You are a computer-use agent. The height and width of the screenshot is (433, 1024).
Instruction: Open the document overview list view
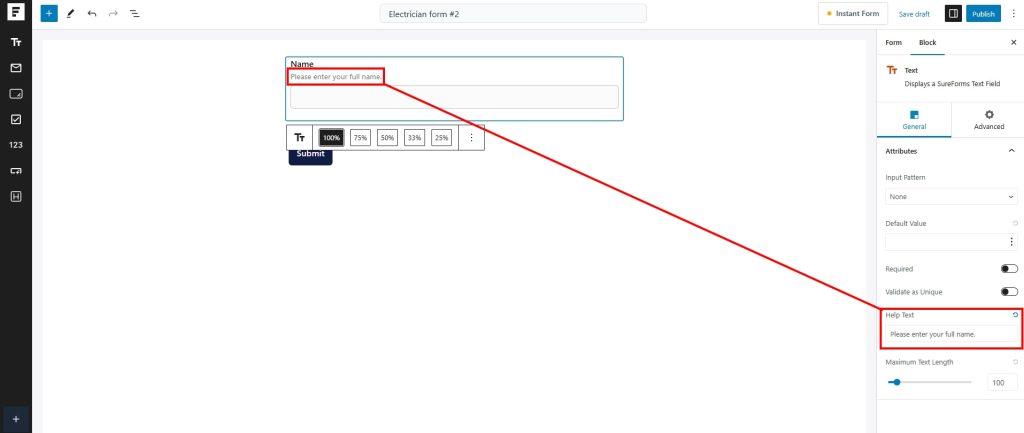click(x=134, y=13)
